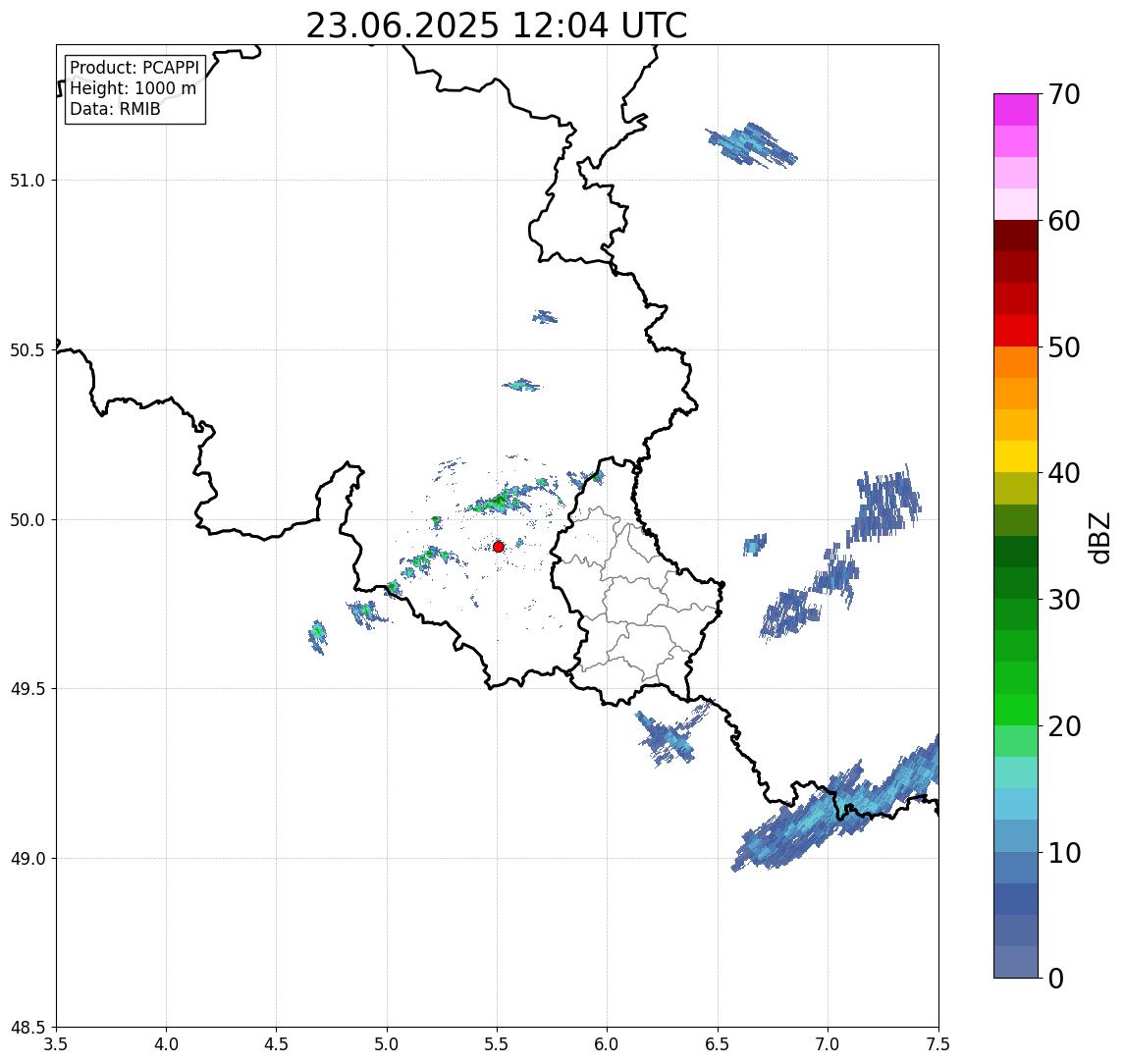Click the latitude tick label 50.5
This screenshot has width=1124, height=1064.
[x=27, y=350]
